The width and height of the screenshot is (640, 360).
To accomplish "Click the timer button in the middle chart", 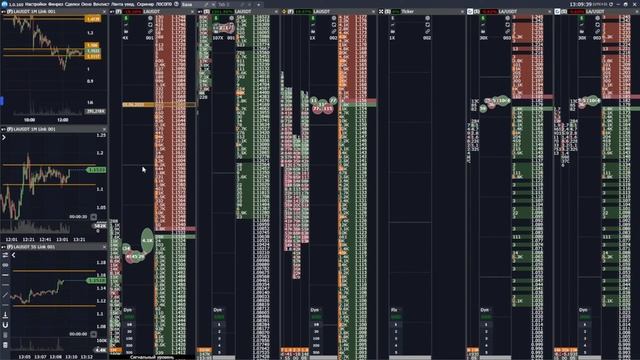I will [93, 217].
